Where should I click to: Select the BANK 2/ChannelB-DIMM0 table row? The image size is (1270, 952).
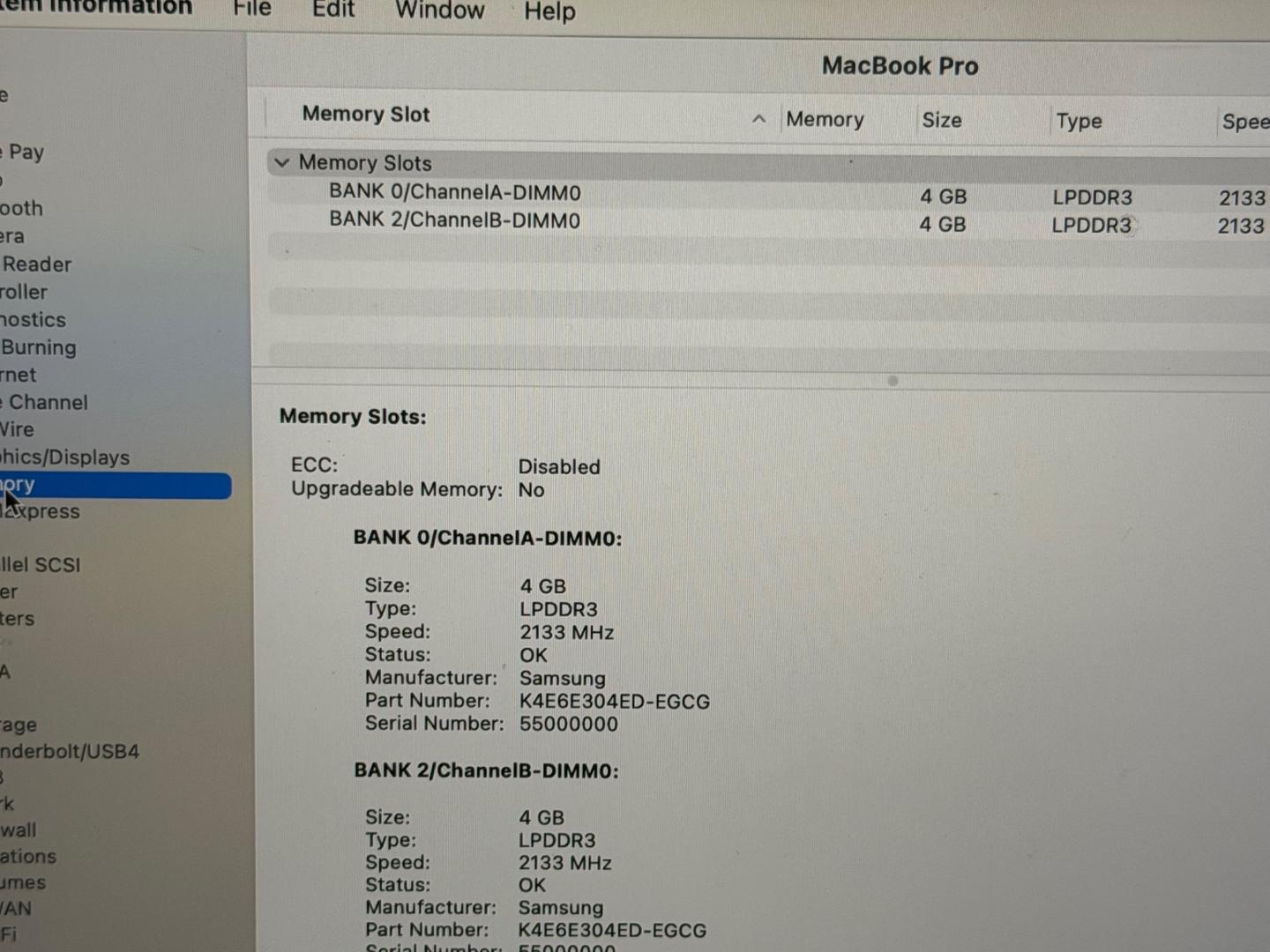pos(768,220)
